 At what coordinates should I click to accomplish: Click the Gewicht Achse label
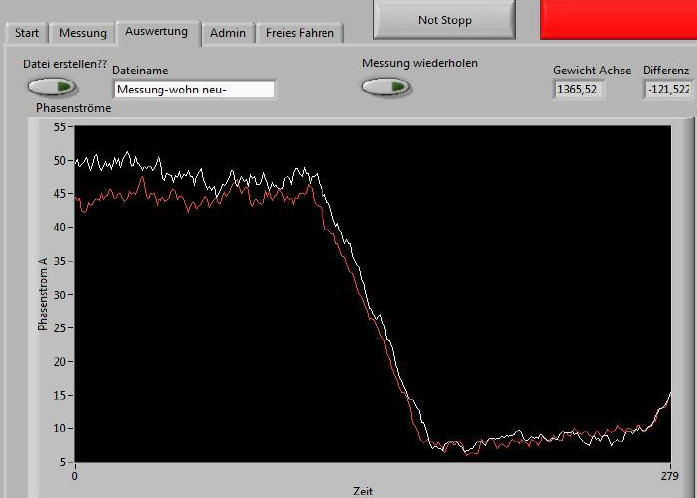(x=592, y=70)
